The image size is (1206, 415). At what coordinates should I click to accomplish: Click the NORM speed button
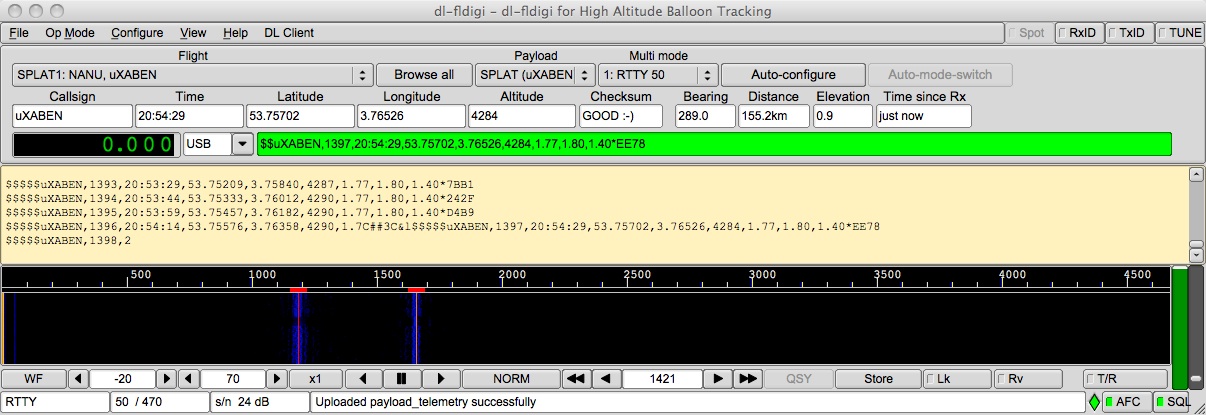[x=510, y=379]
